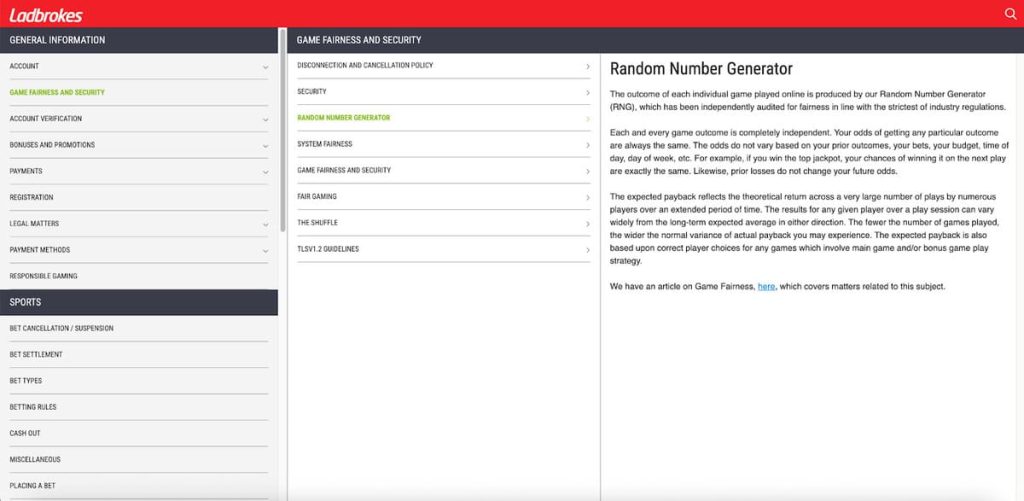Expand the Payment Methods chevron
The width and height of the screenshot is (1024, 501).
coord(265,250)
